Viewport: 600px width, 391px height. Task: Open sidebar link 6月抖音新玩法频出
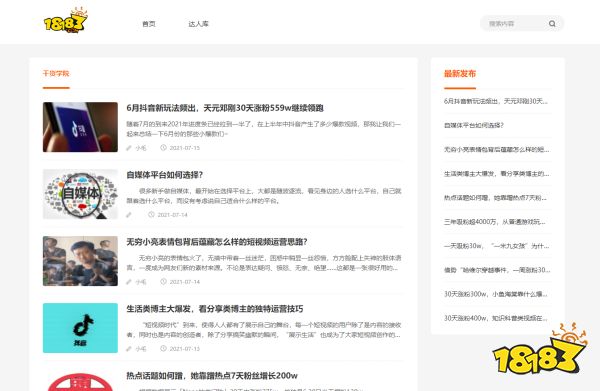click(x=496, y=101)
